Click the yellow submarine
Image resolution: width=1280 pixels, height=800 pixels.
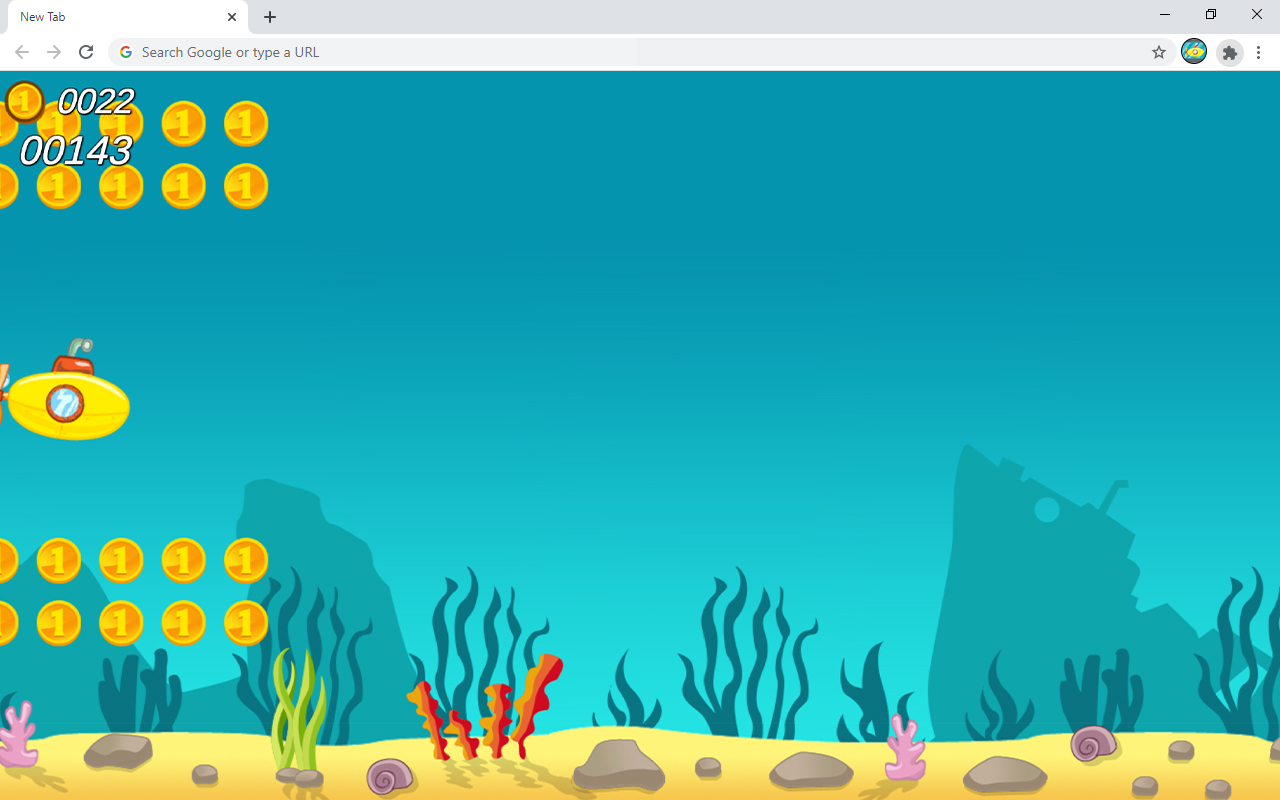tap(64, 392)
